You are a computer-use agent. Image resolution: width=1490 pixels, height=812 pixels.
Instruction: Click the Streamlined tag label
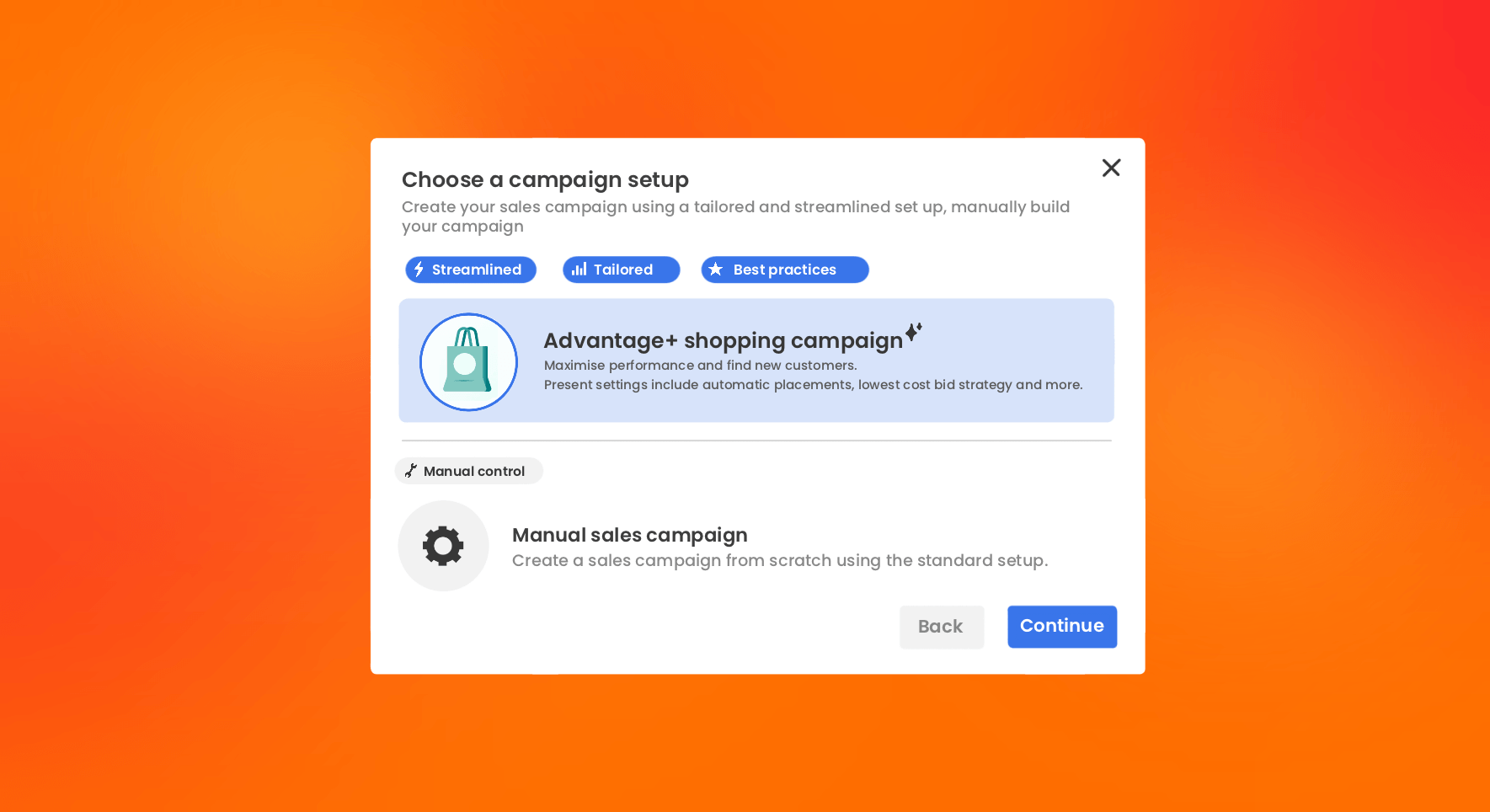click(x=477, y=270)
